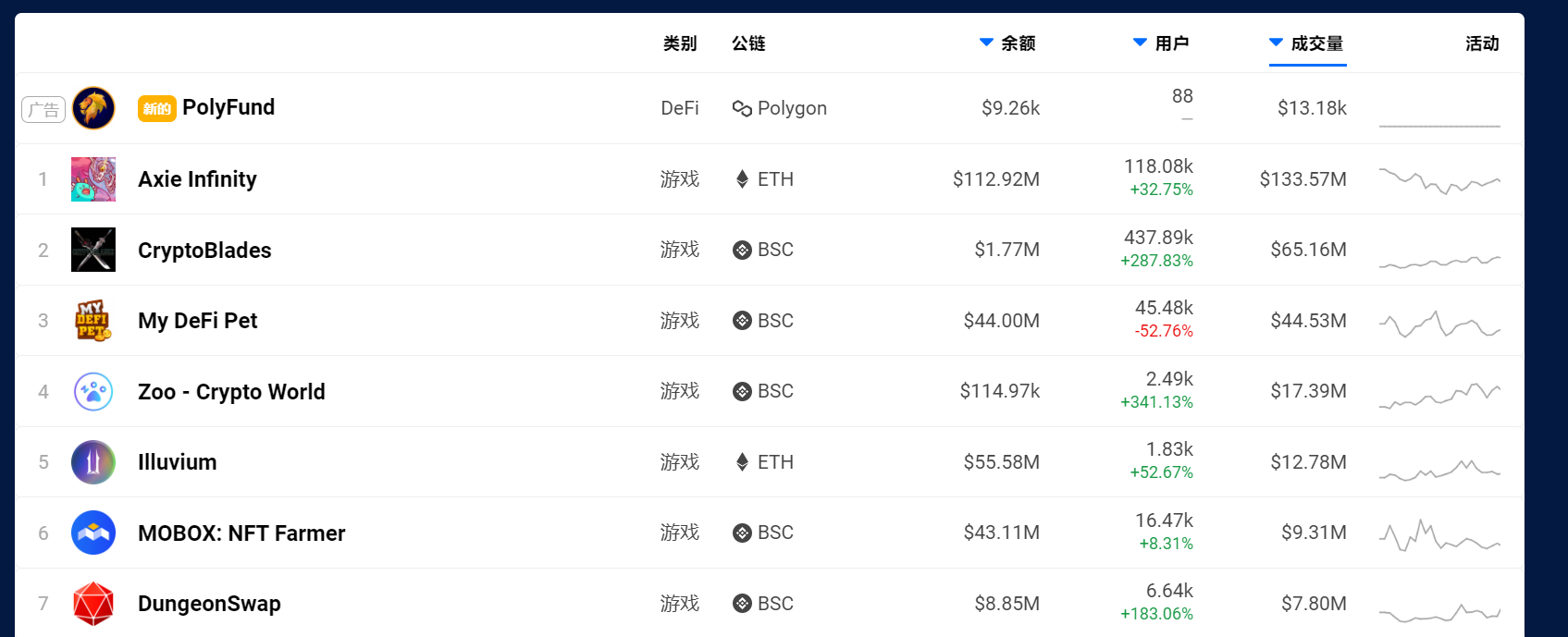Click the $13.18k volume value
The height and width of the screenshot is (637, 1568).
[x=1312, y=108]
